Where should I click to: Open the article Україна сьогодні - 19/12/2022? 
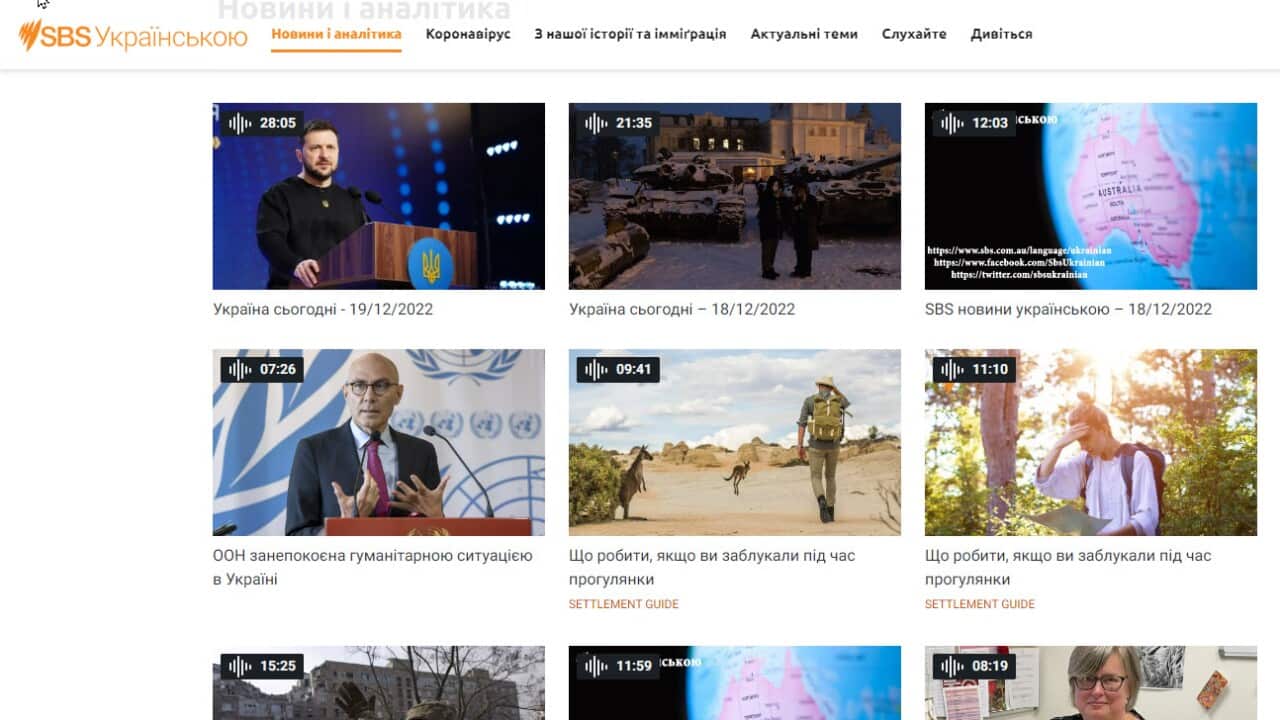click(x=321, y=309)
